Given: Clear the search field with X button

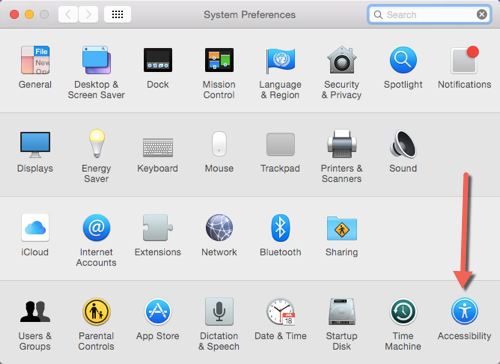Looking at the screenshot, I should pyautogui.click(x=482, y=15).
